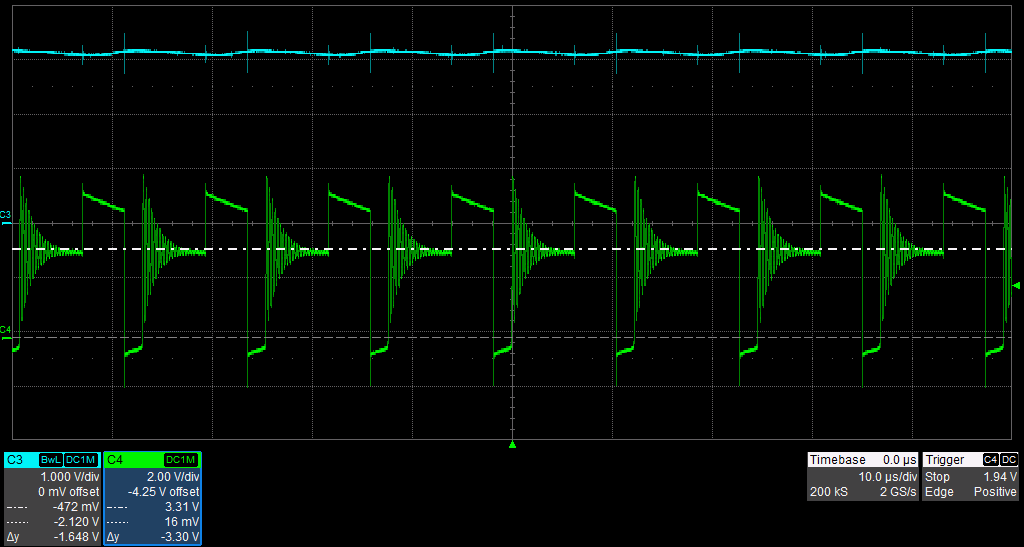This screenshot has height=547, width=1024.
Task: Click the Trigger title text
Action: 944,460
